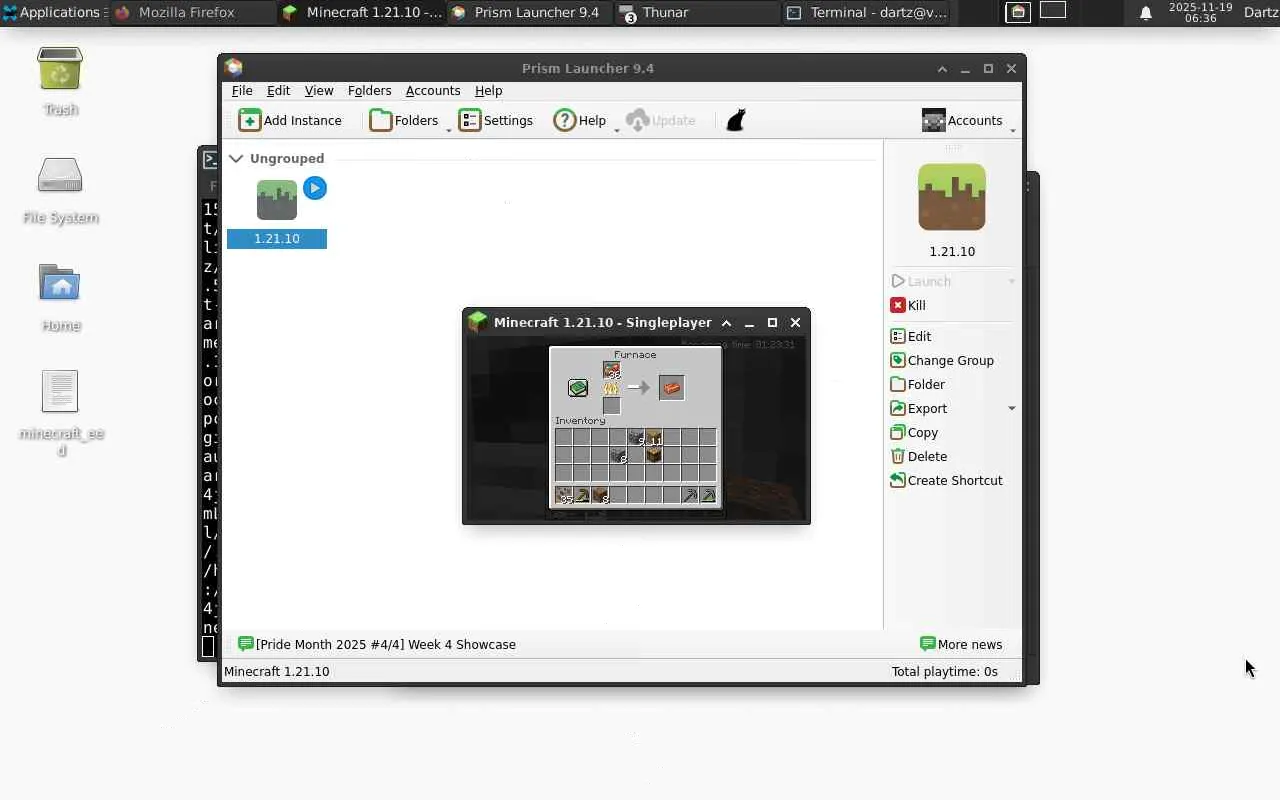The image size is (1280, 800).
Task: Click the panel clock showing 06:36
Action: pos(1200,12)
